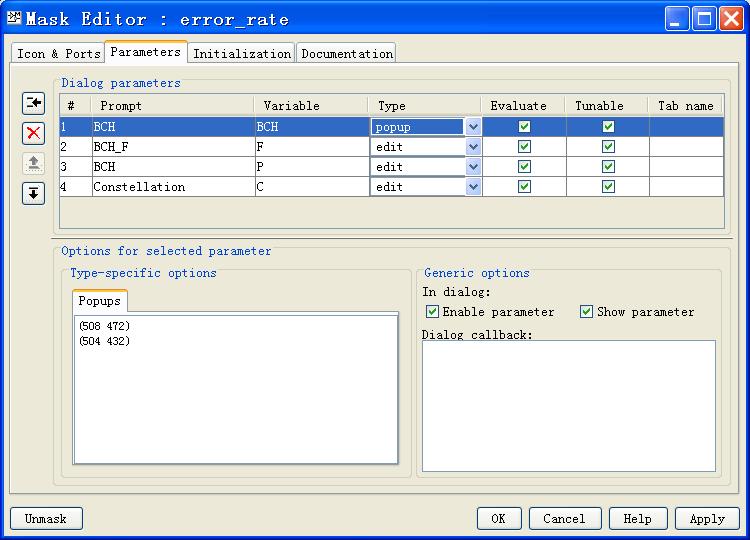Click the Popups list text box
The height and width of the screenshot is (540, 750).
coord(236,389)
